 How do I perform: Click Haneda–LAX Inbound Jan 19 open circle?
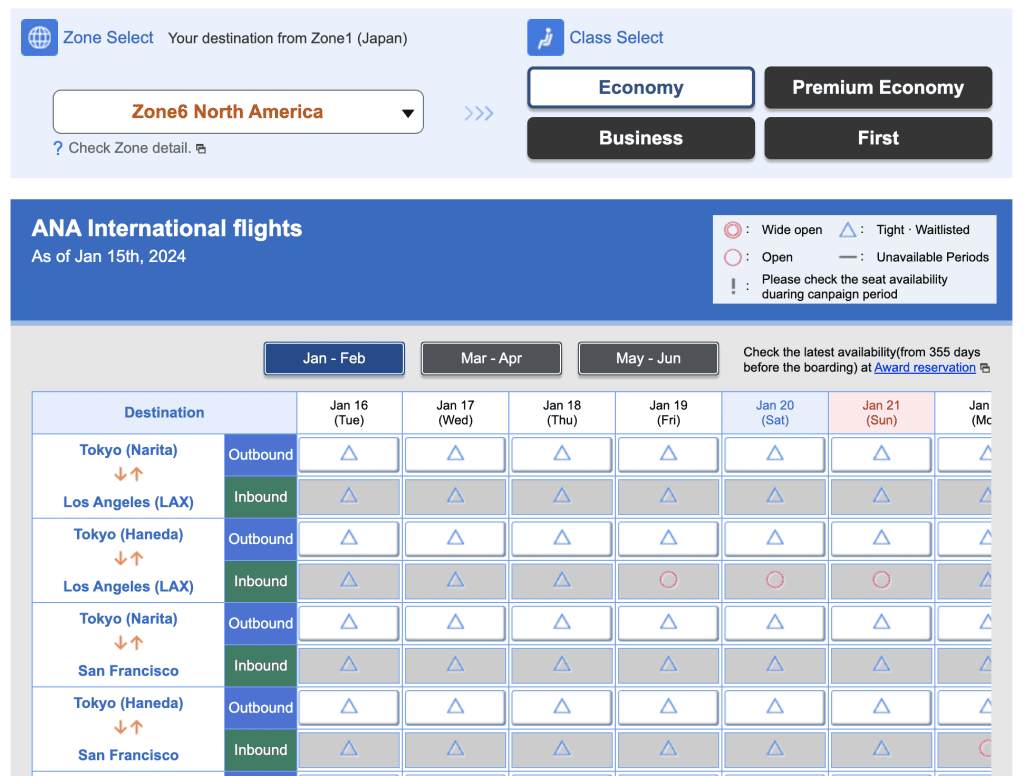[668, 580]
